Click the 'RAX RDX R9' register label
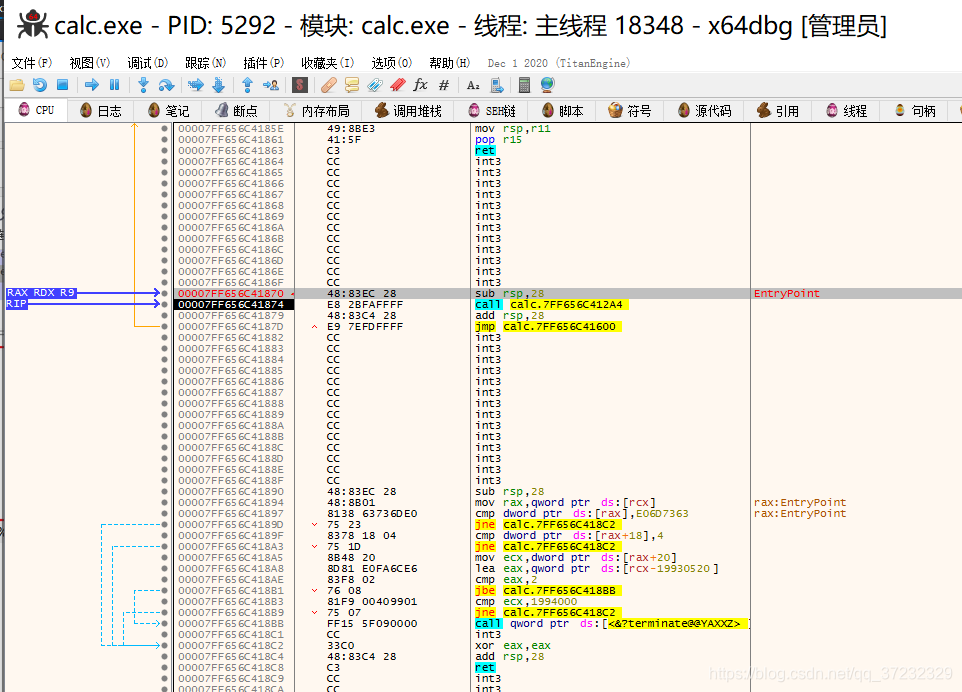This screenshot has width=962, height=692. click(x=40, y=293)
